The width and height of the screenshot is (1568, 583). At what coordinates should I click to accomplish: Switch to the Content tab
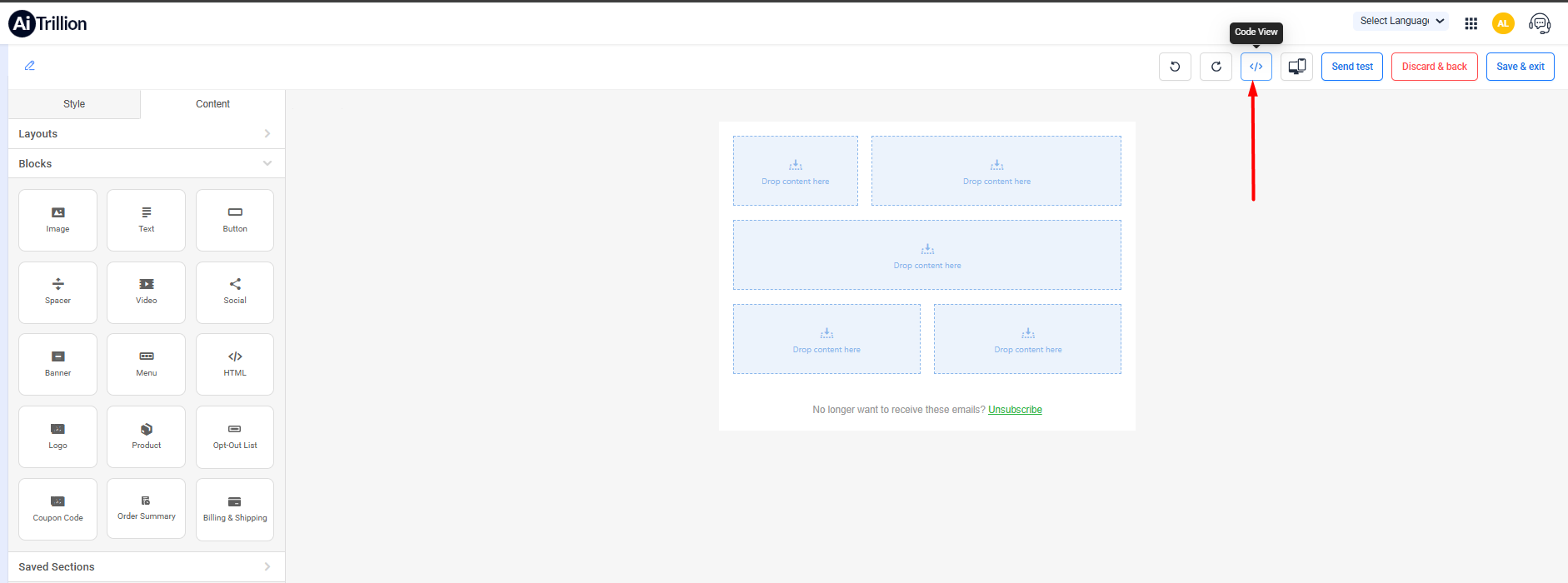click(x=212, y=104)
